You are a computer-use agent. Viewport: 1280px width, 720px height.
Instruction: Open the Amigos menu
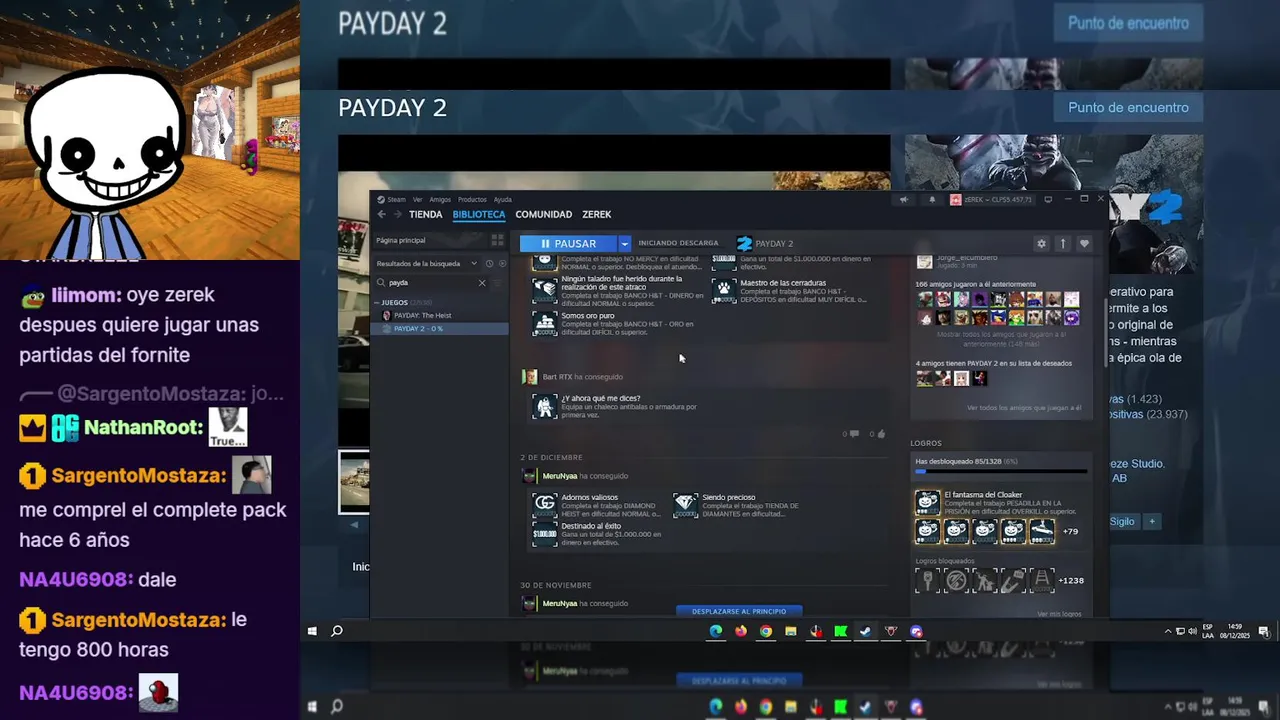440,199
